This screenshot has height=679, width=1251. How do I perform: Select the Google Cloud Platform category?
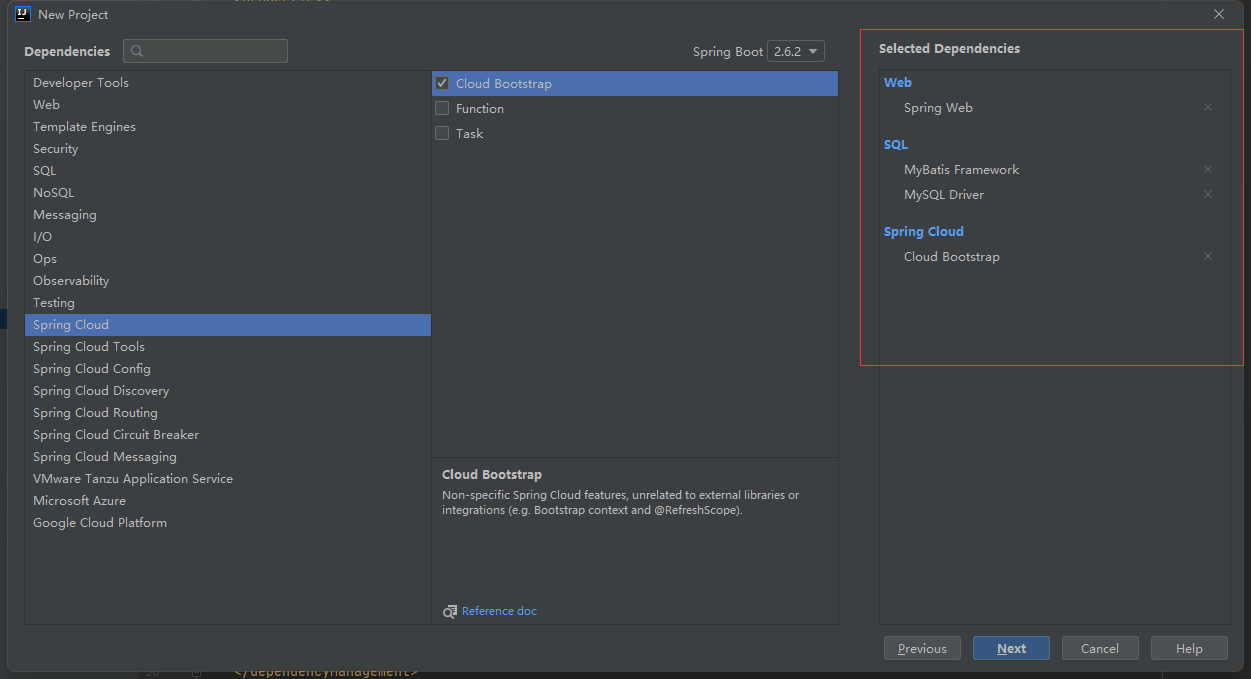click(228, 523)
